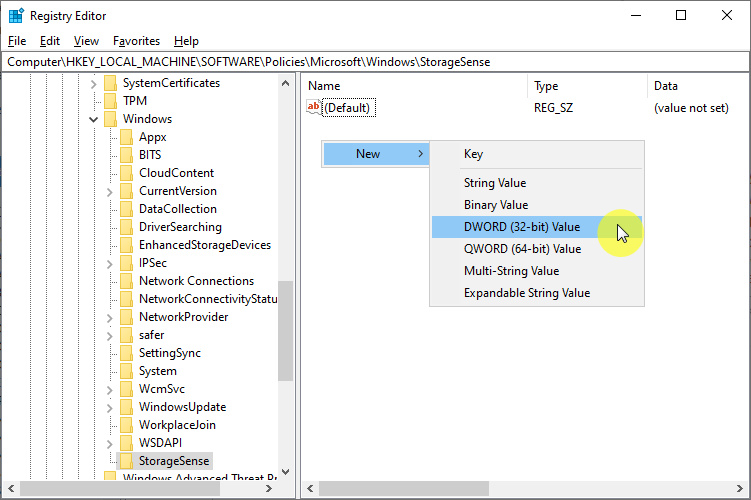The image size is (751, 500).
Task: Select String Value in the New submenu
Action: tap(494, 183)
